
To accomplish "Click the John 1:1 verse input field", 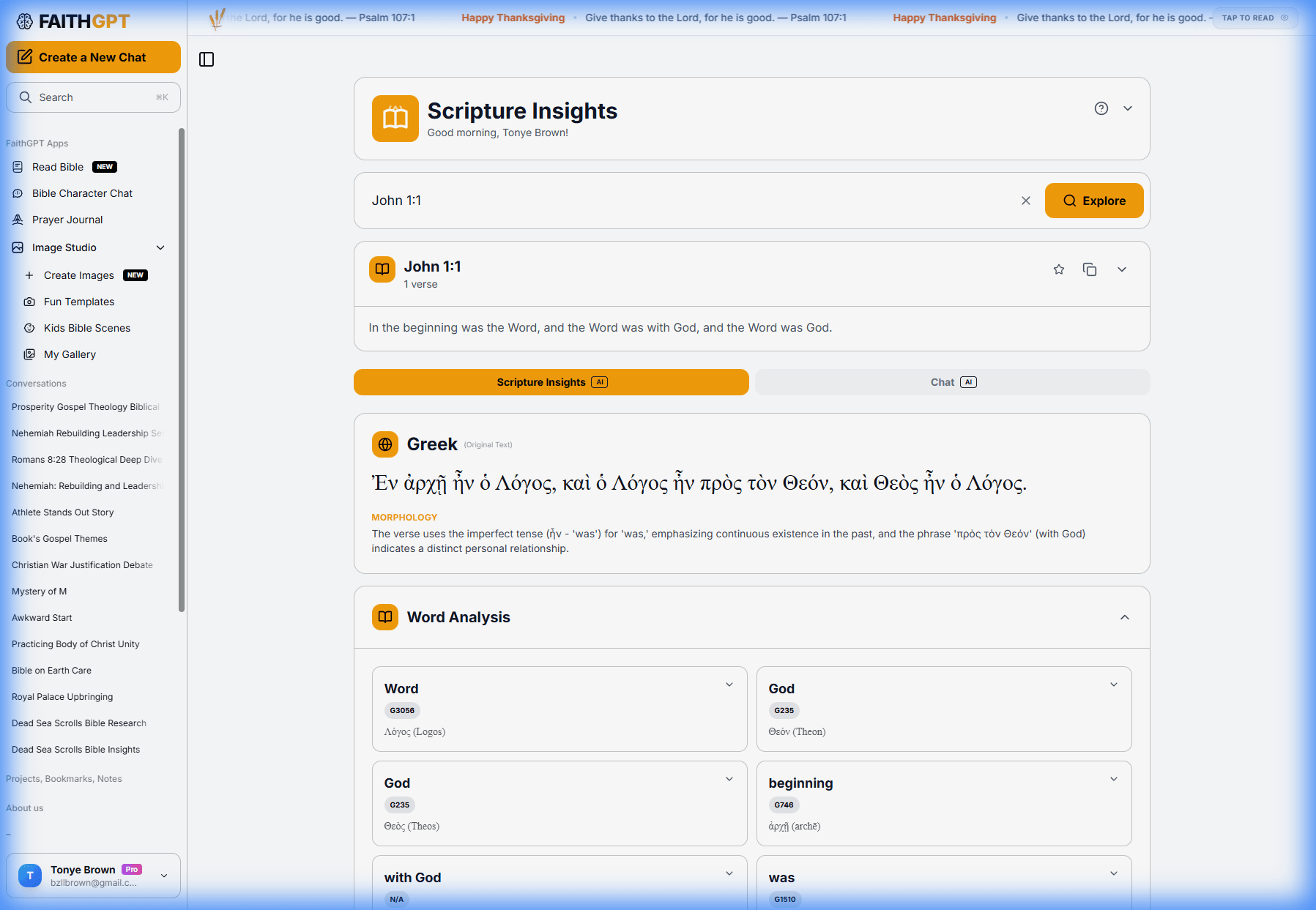I will point(688,201).
